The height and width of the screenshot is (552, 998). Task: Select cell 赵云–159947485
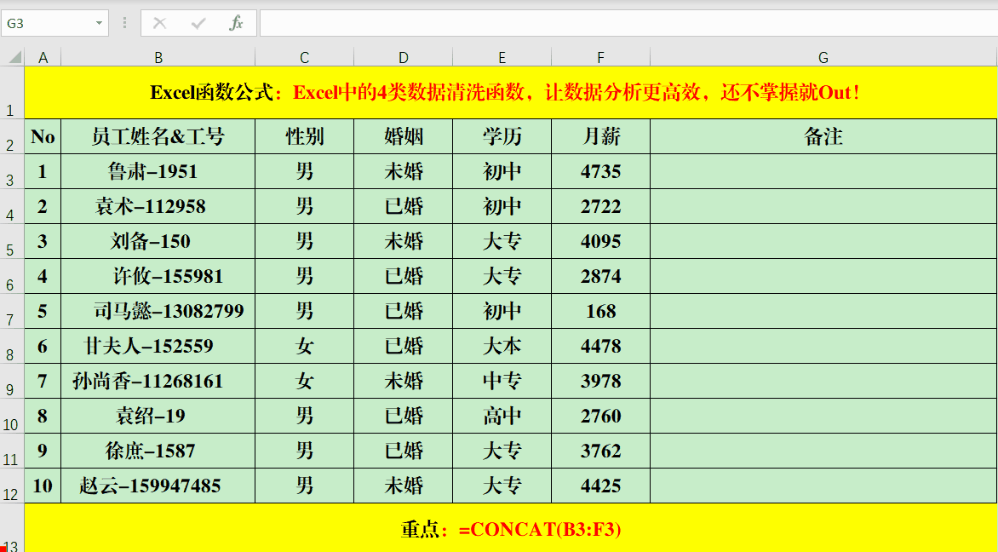click(x=158, y=486)
